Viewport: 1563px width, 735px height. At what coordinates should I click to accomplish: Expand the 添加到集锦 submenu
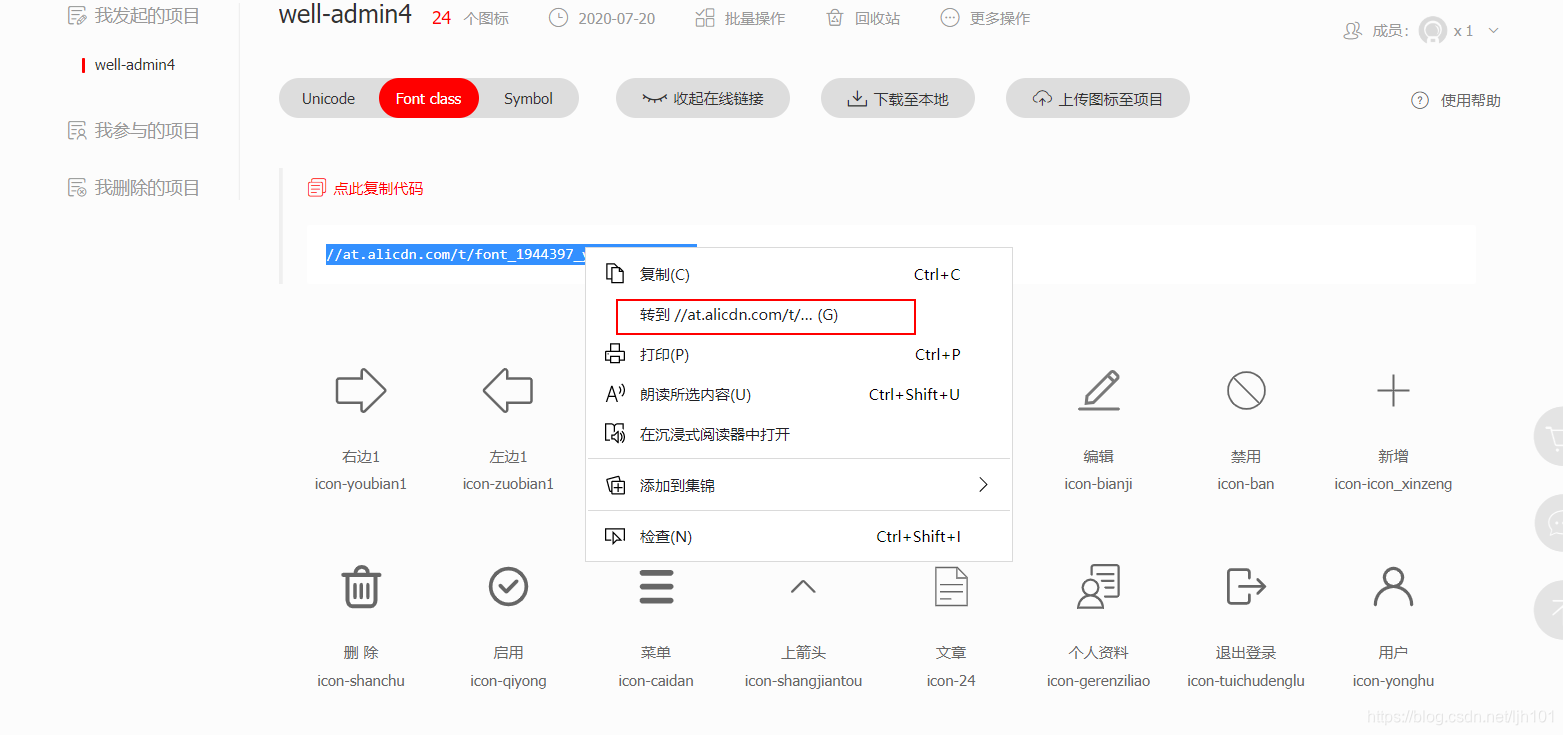(x=680, y=484)
